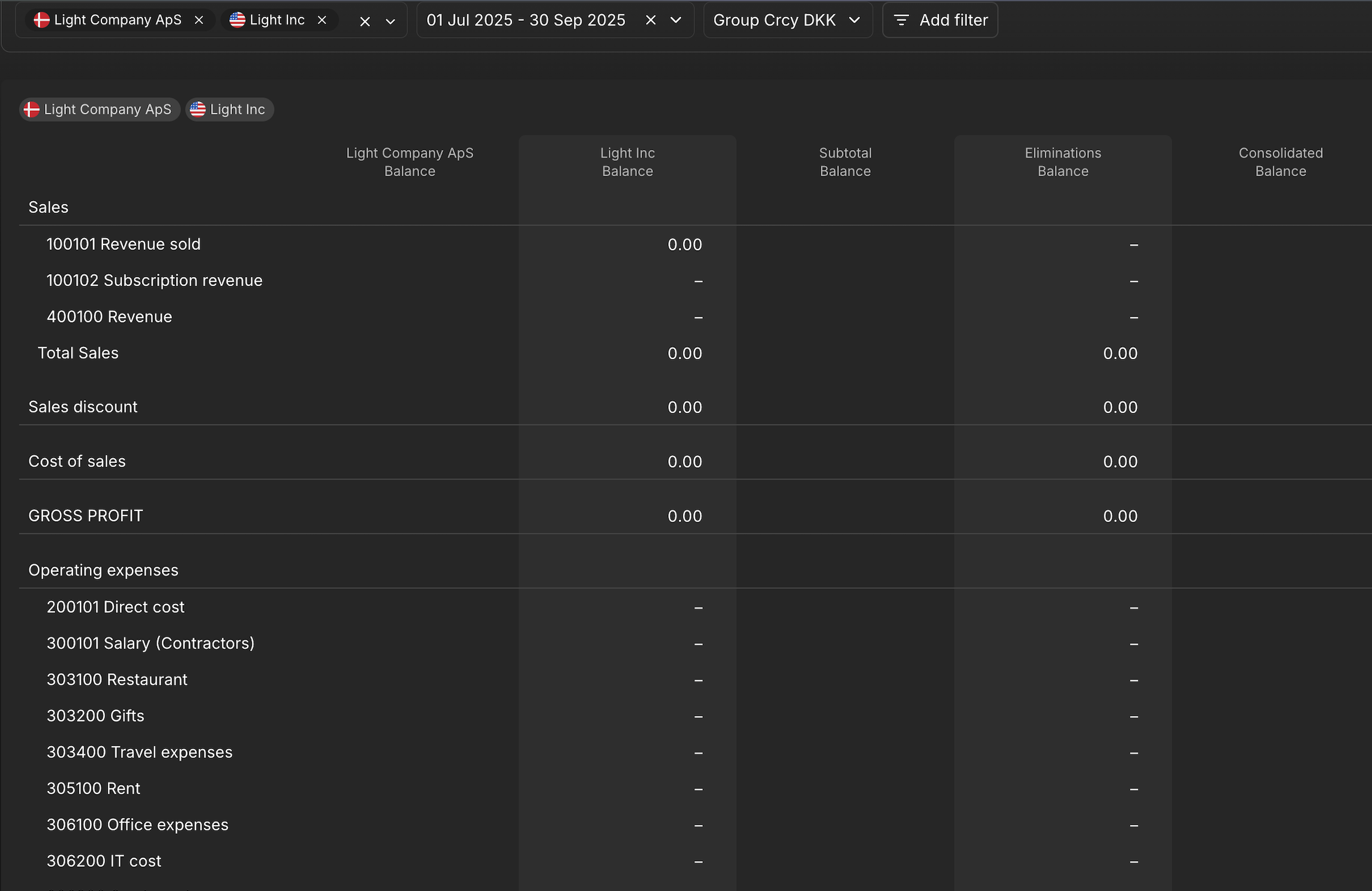The height and width of the screenshot is (891, 1372).
Task: Open the 100101 Revenue sold account row
Action: click(x=124, y=245)
